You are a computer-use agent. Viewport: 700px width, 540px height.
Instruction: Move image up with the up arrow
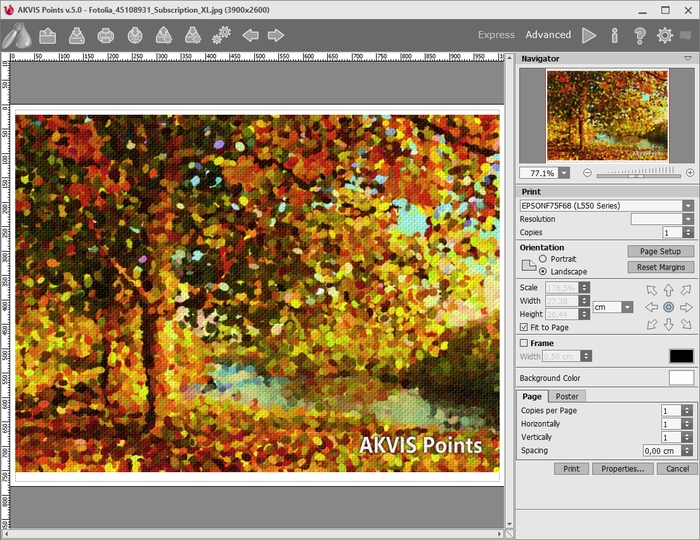[x=668, y=291]
